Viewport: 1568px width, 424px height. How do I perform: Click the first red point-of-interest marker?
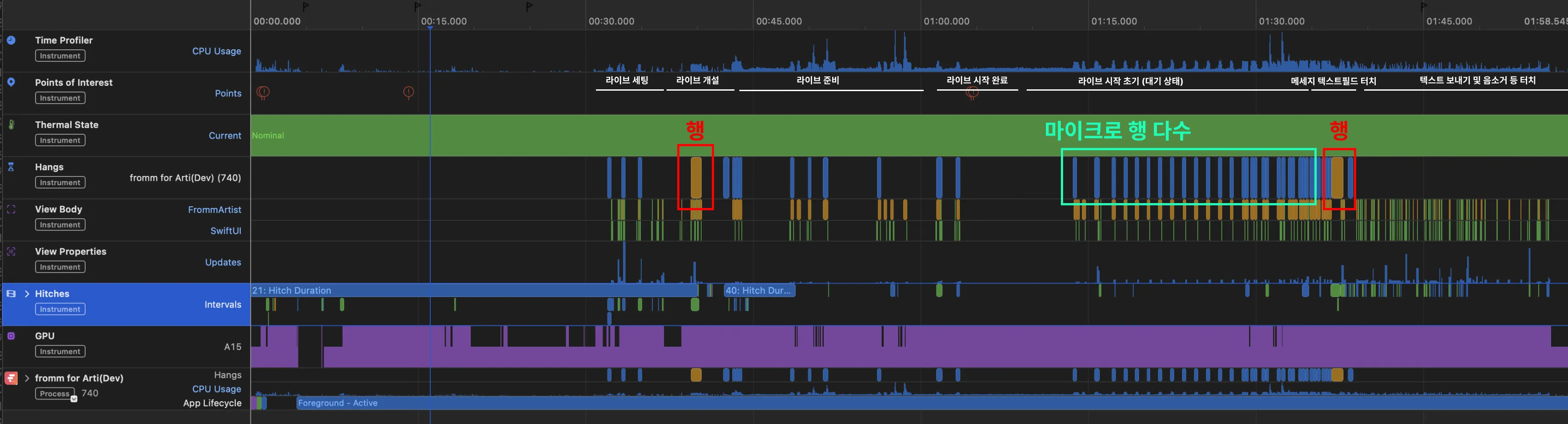pyautogui.click(x=263, y=92)
